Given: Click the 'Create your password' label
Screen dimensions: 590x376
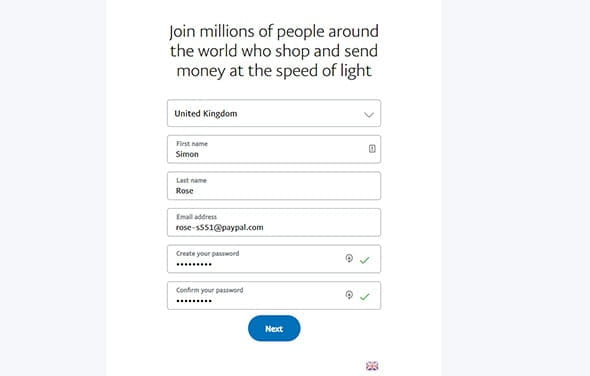Looking at the screenshot, I should click(208, 253).
